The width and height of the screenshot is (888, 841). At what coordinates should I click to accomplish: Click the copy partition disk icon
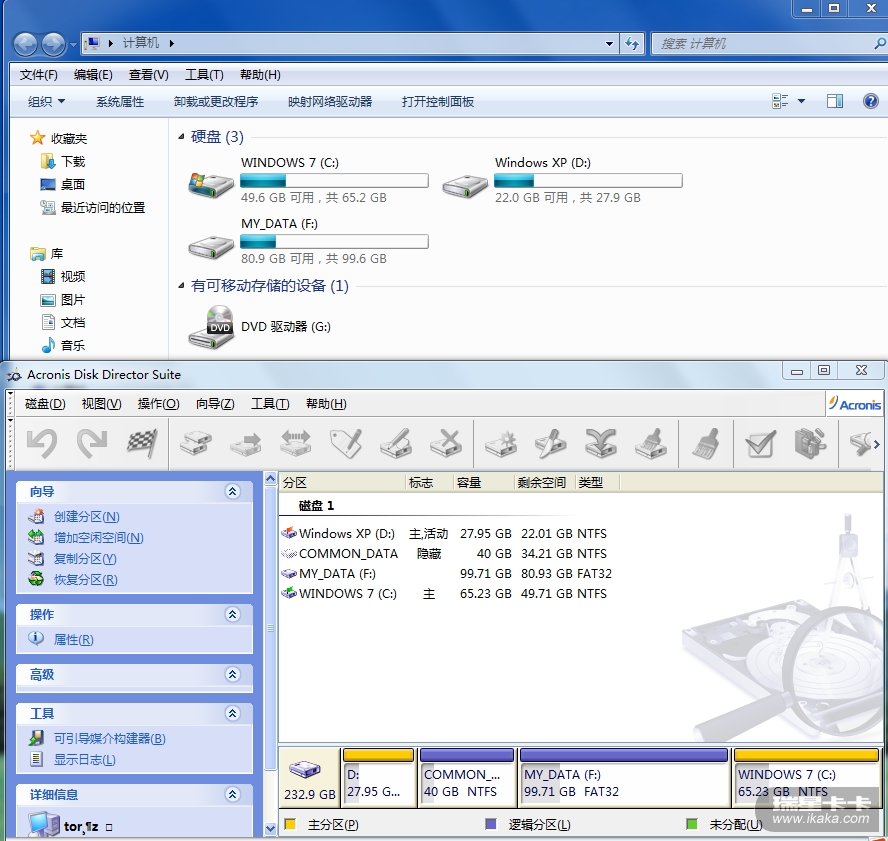[195, 443]
